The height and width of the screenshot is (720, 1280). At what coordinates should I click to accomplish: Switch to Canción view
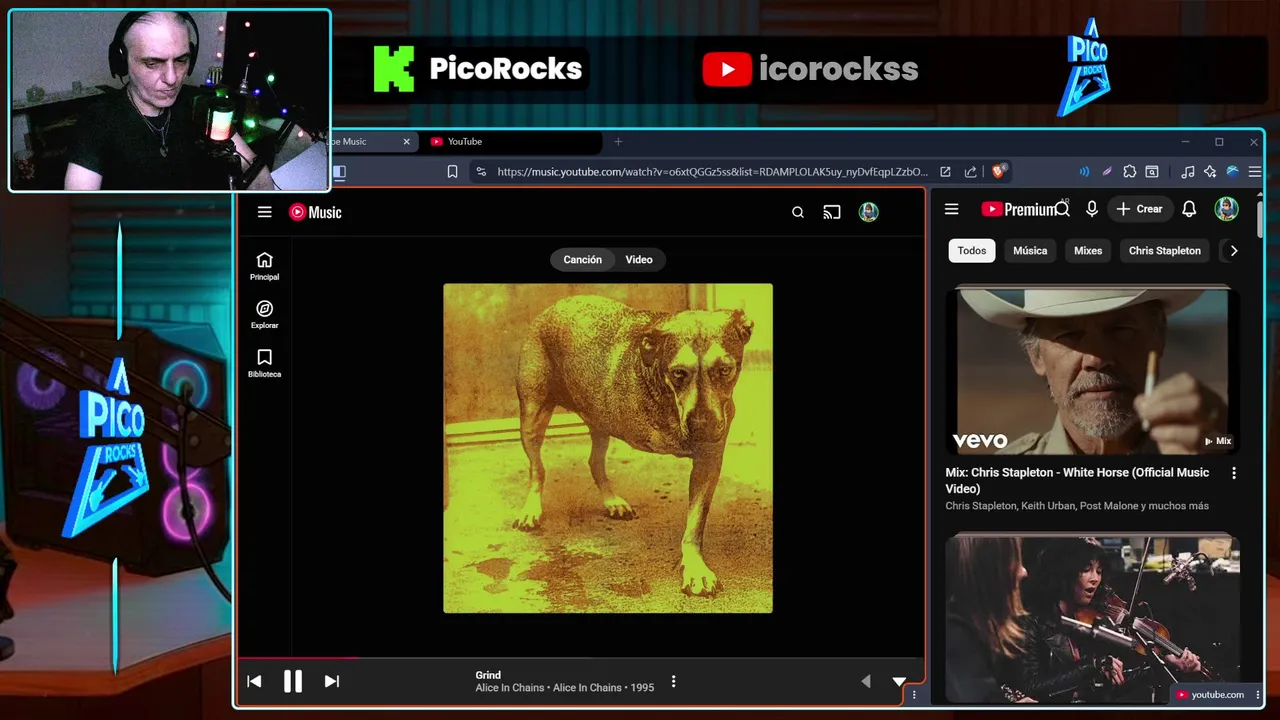(582, 259)
